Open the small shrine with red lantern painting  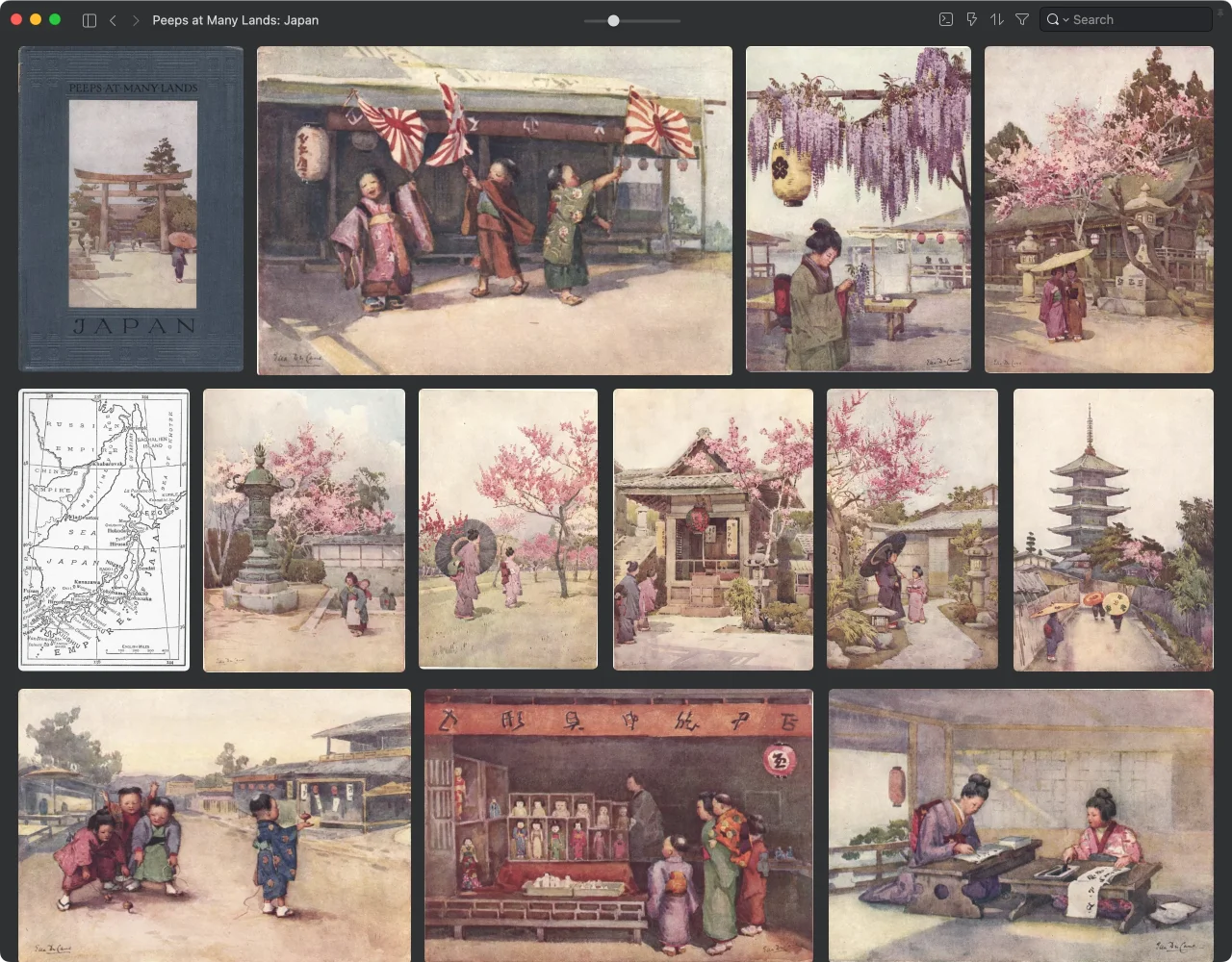click(713, 529)
